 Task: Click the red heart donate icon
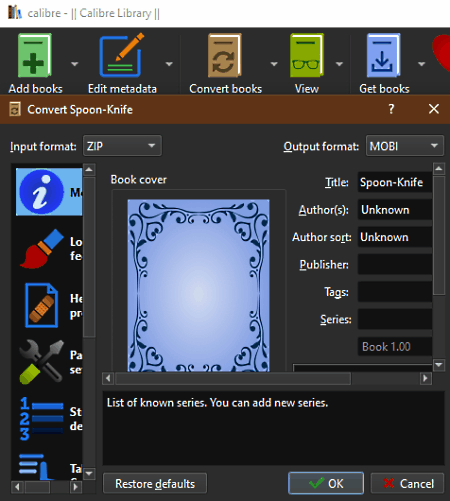click(442, 53)
